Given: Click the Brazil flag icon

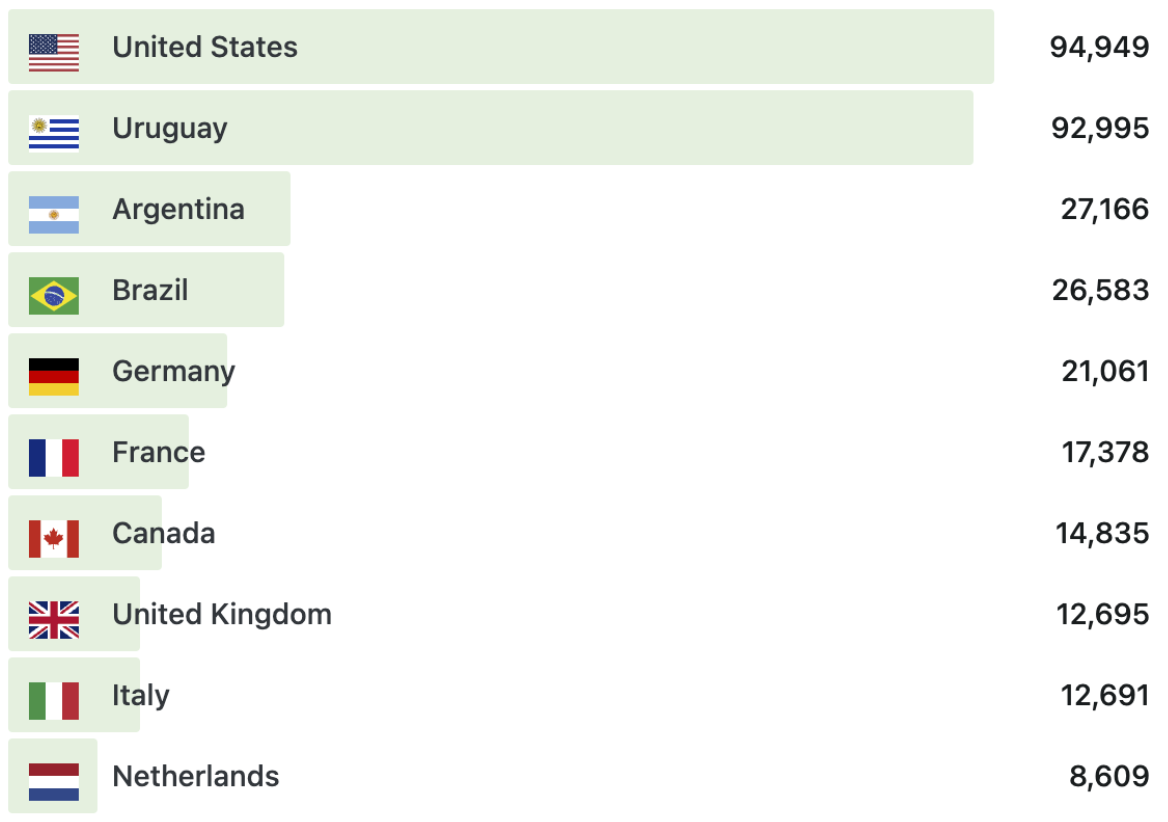Looking at the screenshot, I should tap(54, 296).
